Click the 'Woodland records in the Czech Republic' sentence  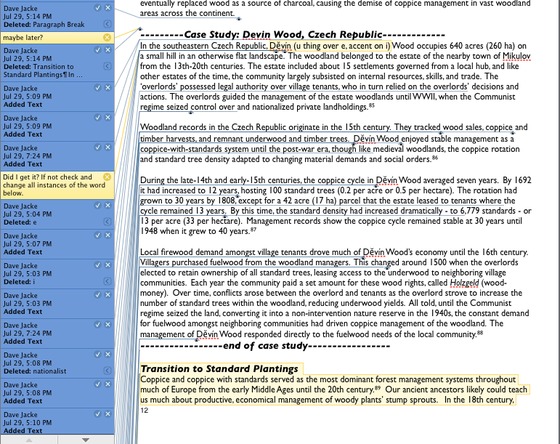pos(266,127)
